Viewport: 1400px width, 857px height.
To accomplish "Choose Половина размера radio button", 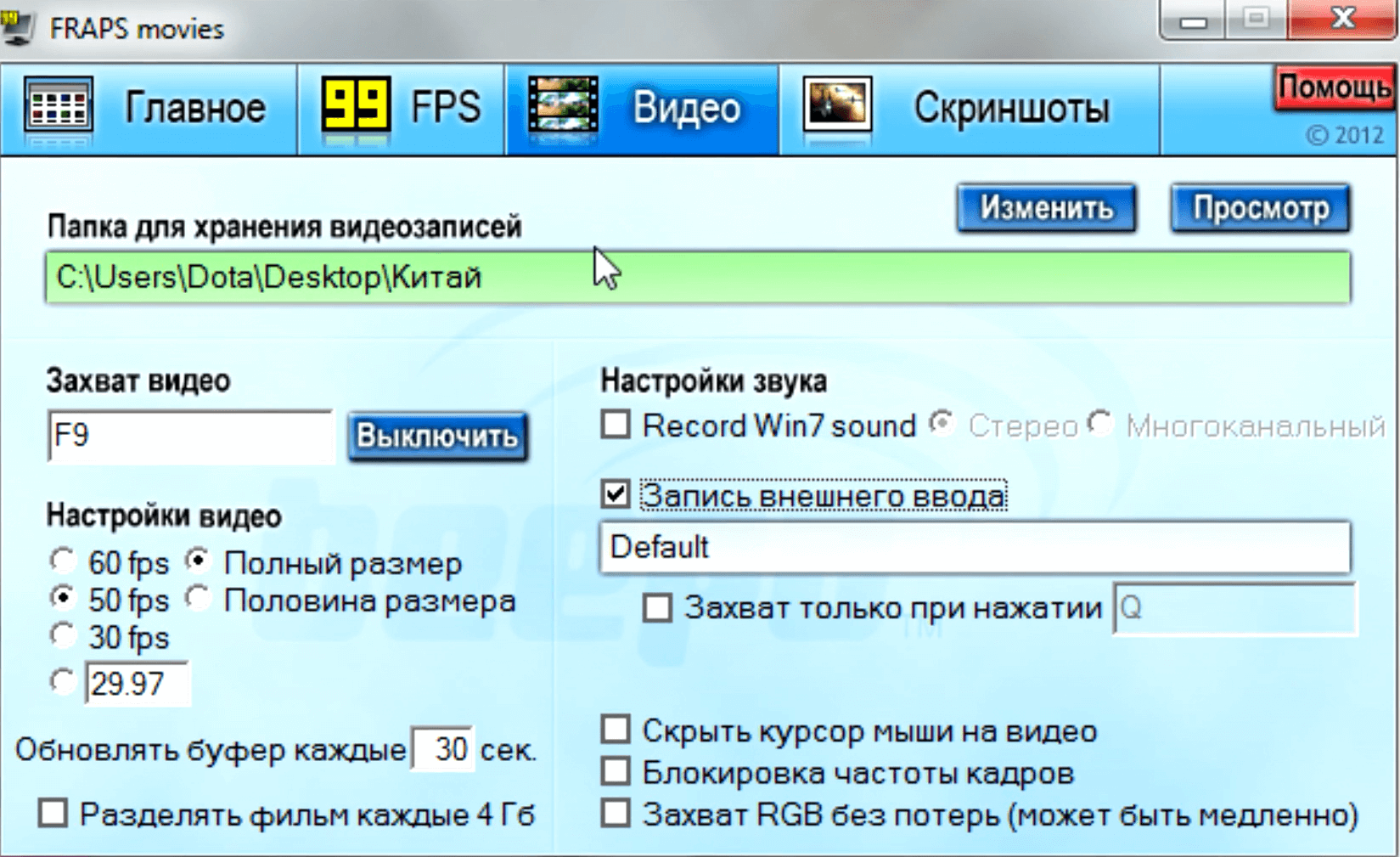I will 198,598.
